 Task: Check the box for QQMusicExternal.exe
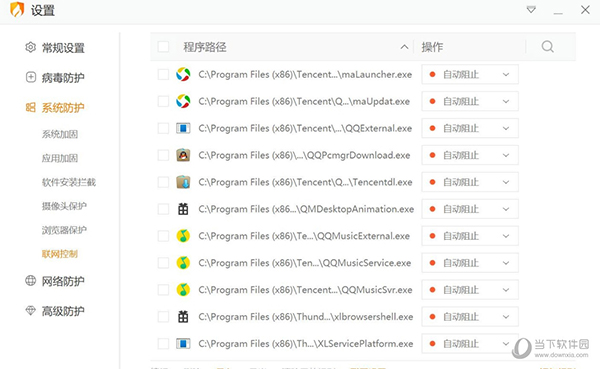[x=163, y=236]
